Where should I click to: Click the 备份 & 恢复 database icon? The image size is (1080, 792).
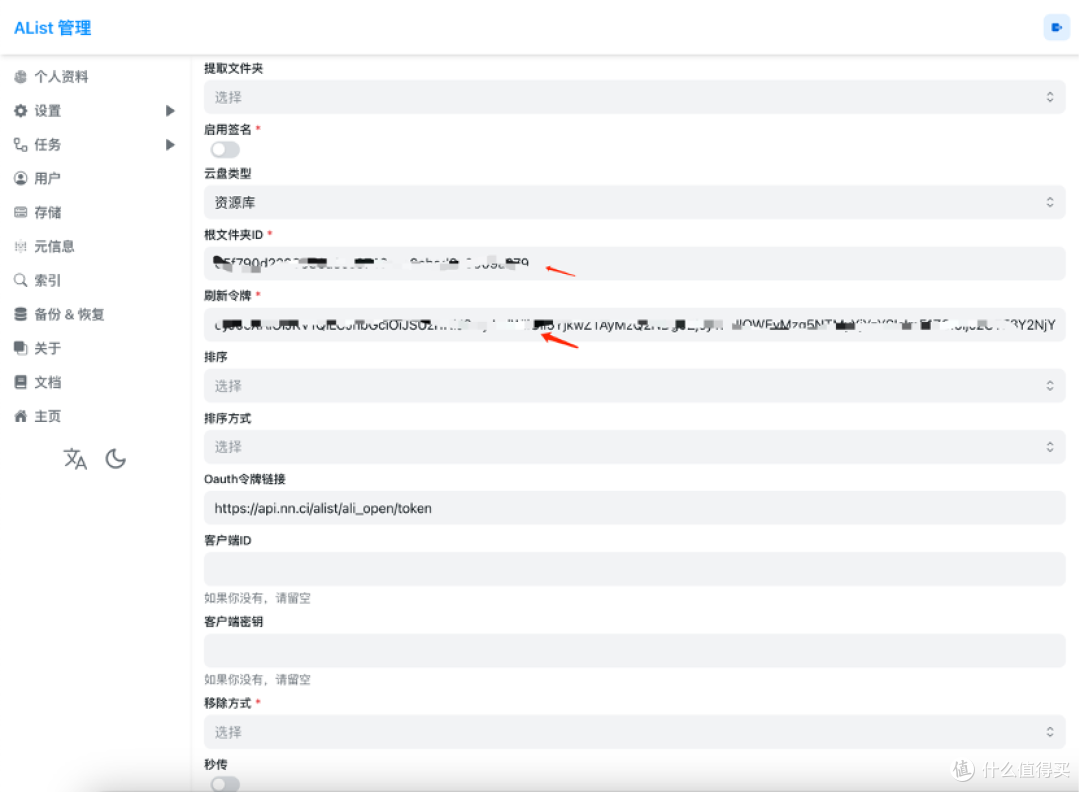click(x=21, y=314)
